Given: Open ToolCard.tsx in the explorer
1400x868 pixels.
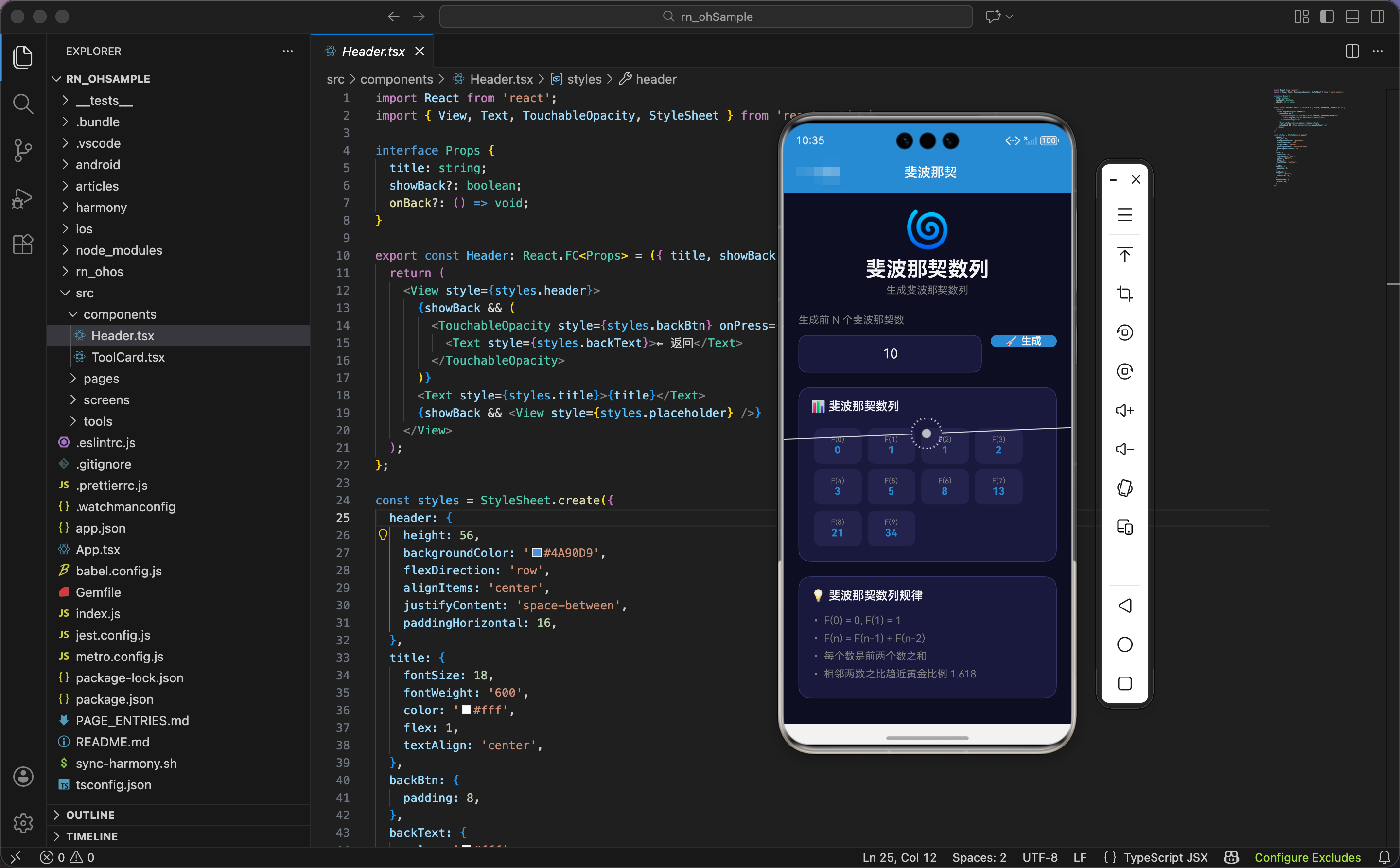Looking at the screenshot, I should click(x=127, y=357).
